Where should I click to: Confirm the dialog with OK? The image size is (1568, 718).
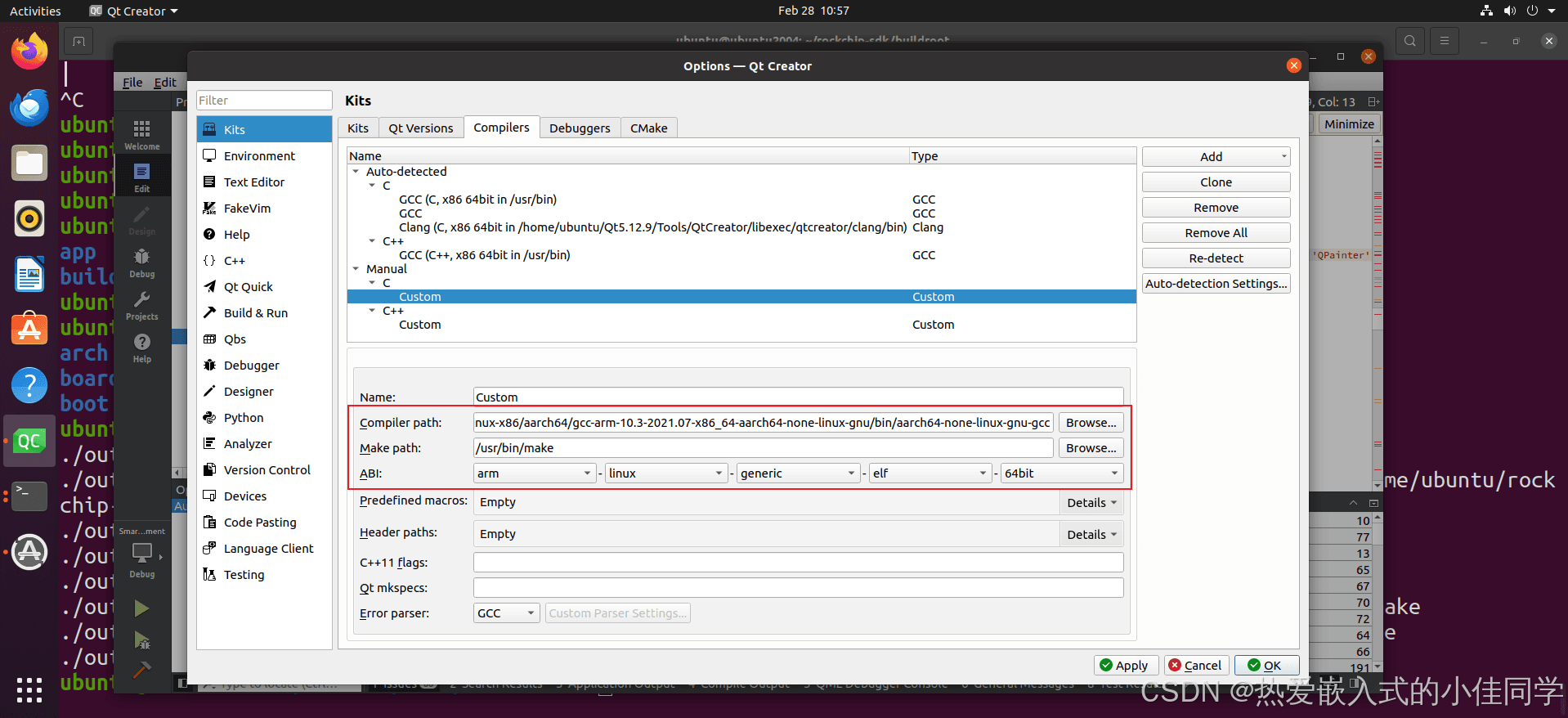point(1266,666)
